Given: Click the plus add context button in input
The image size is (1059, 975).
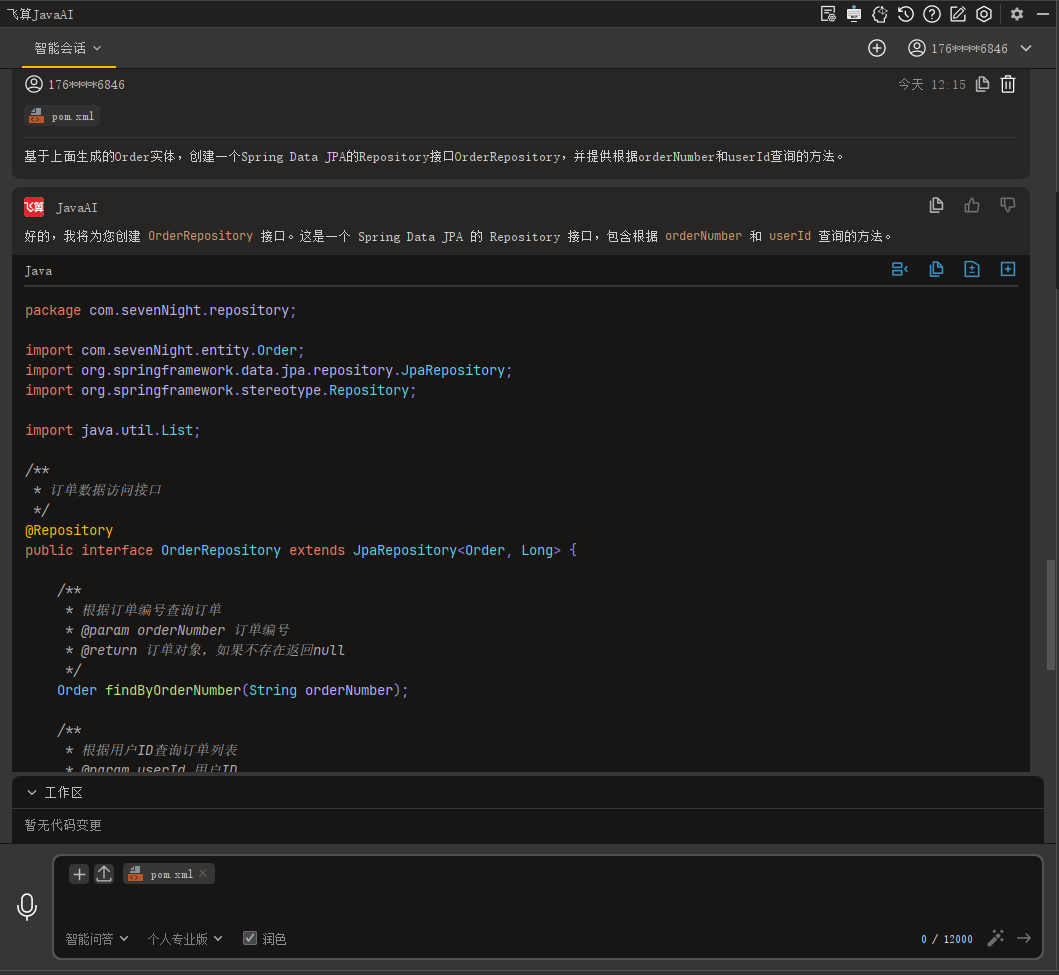Looking at the screenshot, I should (x=79, y=874).
